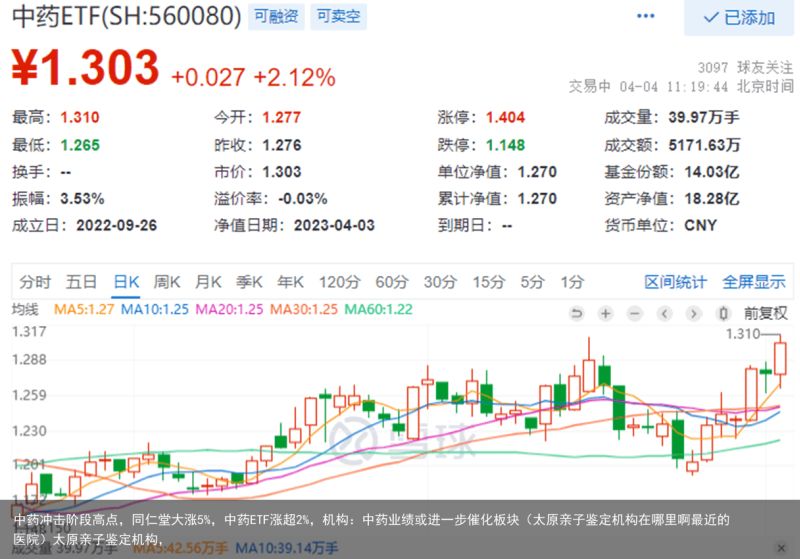Viewport: 800px width, 559px height.
Task: Click the MA5:1.27 indicator label
Action: tap(84, 309)
